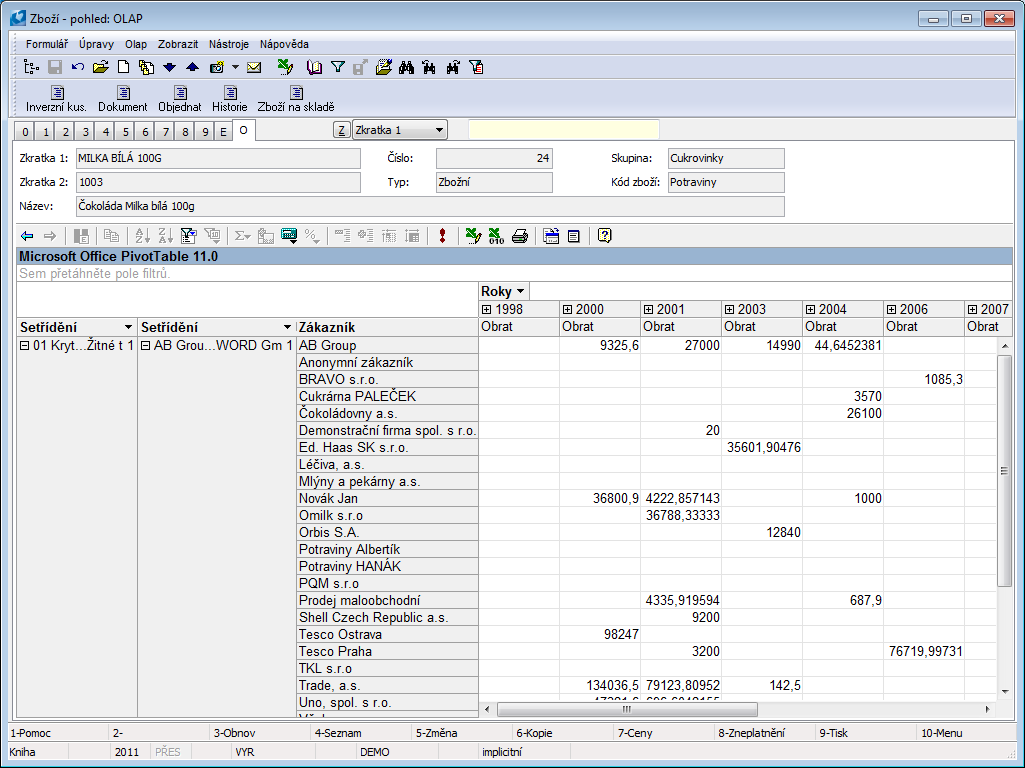This screenshot has height=768, width=1025.
Task: Collapse the 01 Kryt...Žitné row group
Action: (x=25, y=346)
